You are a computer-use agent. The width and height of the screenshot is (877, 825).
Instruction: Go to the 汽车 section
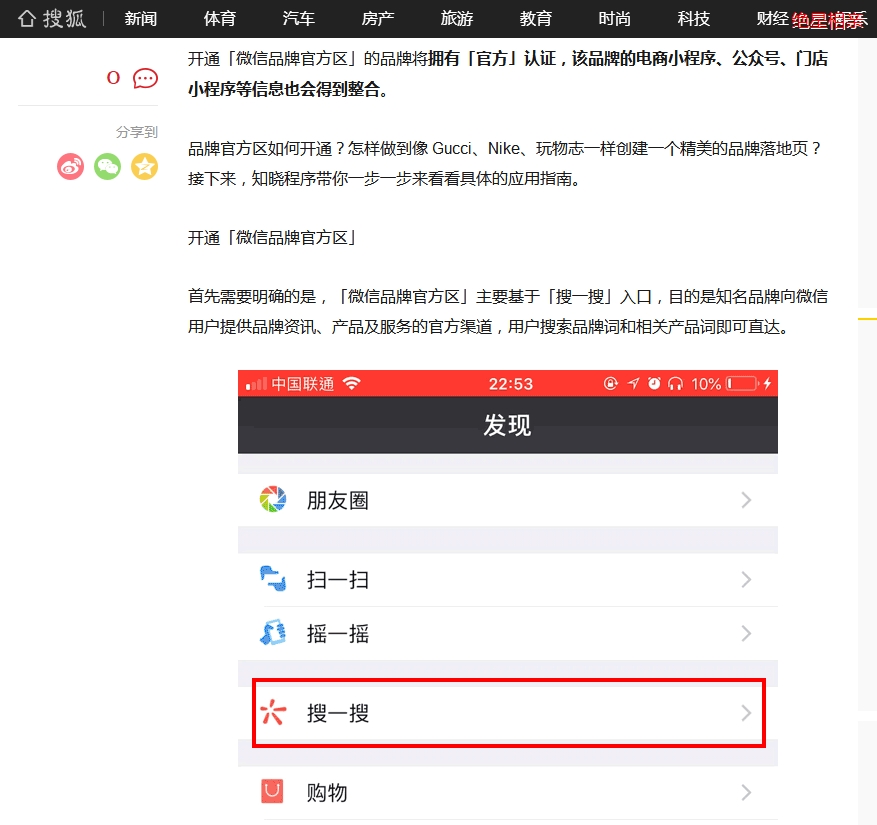pyautogui.click(x=299, y=19)
